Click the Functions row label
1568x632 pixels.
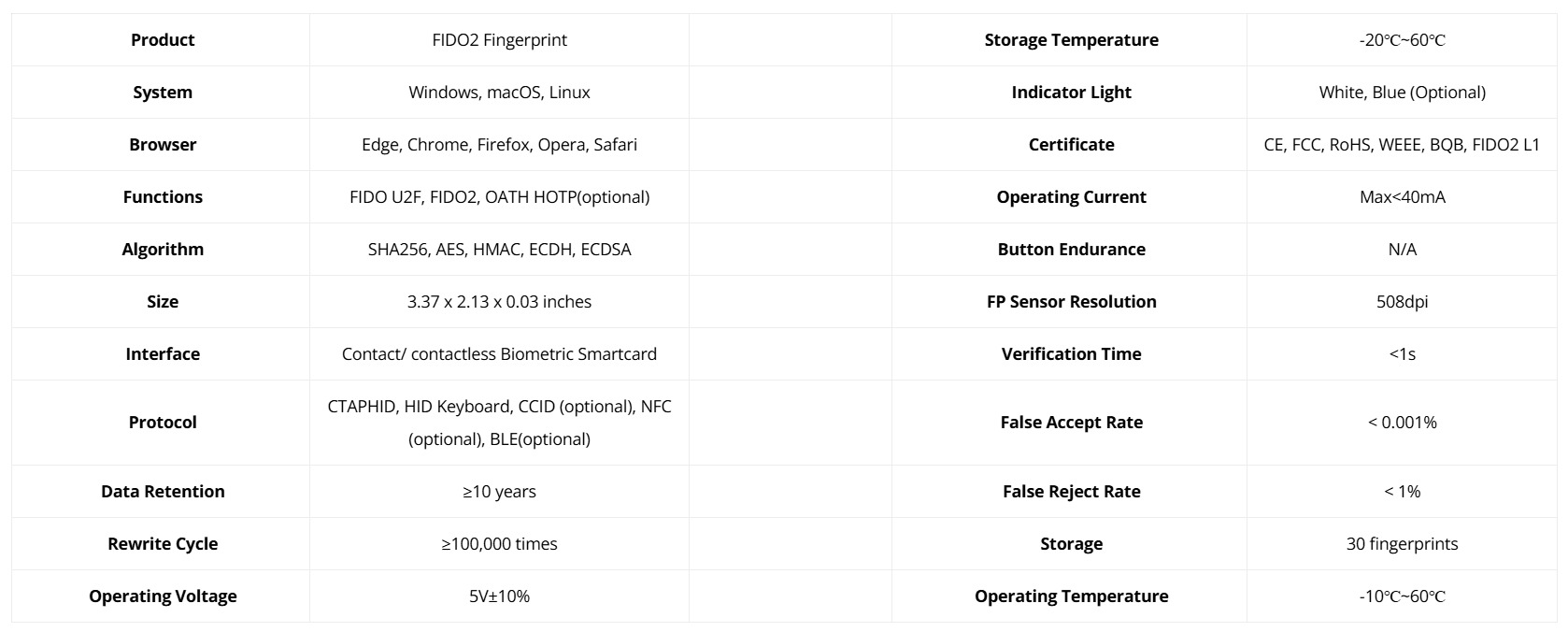[163, 197]
